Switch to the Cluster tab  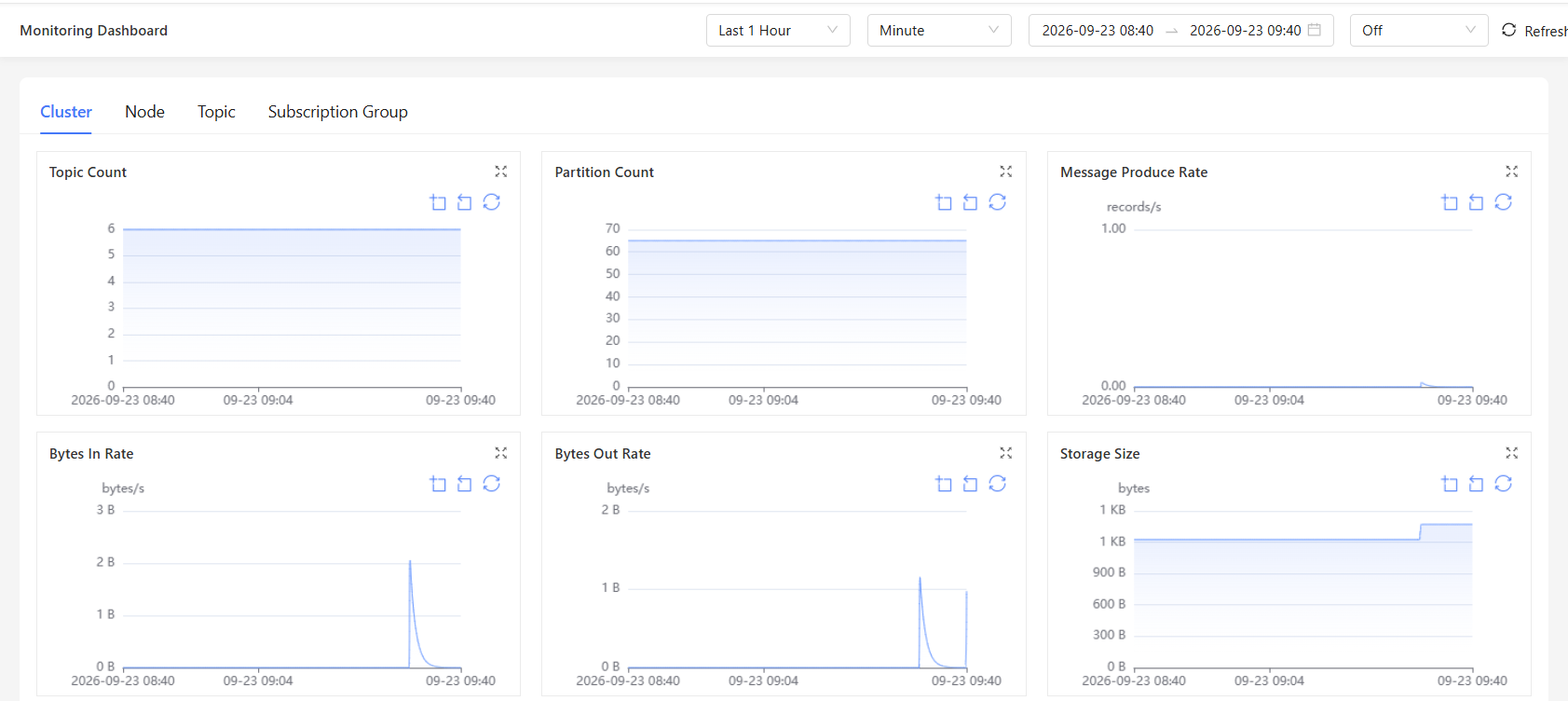(66, 112)
